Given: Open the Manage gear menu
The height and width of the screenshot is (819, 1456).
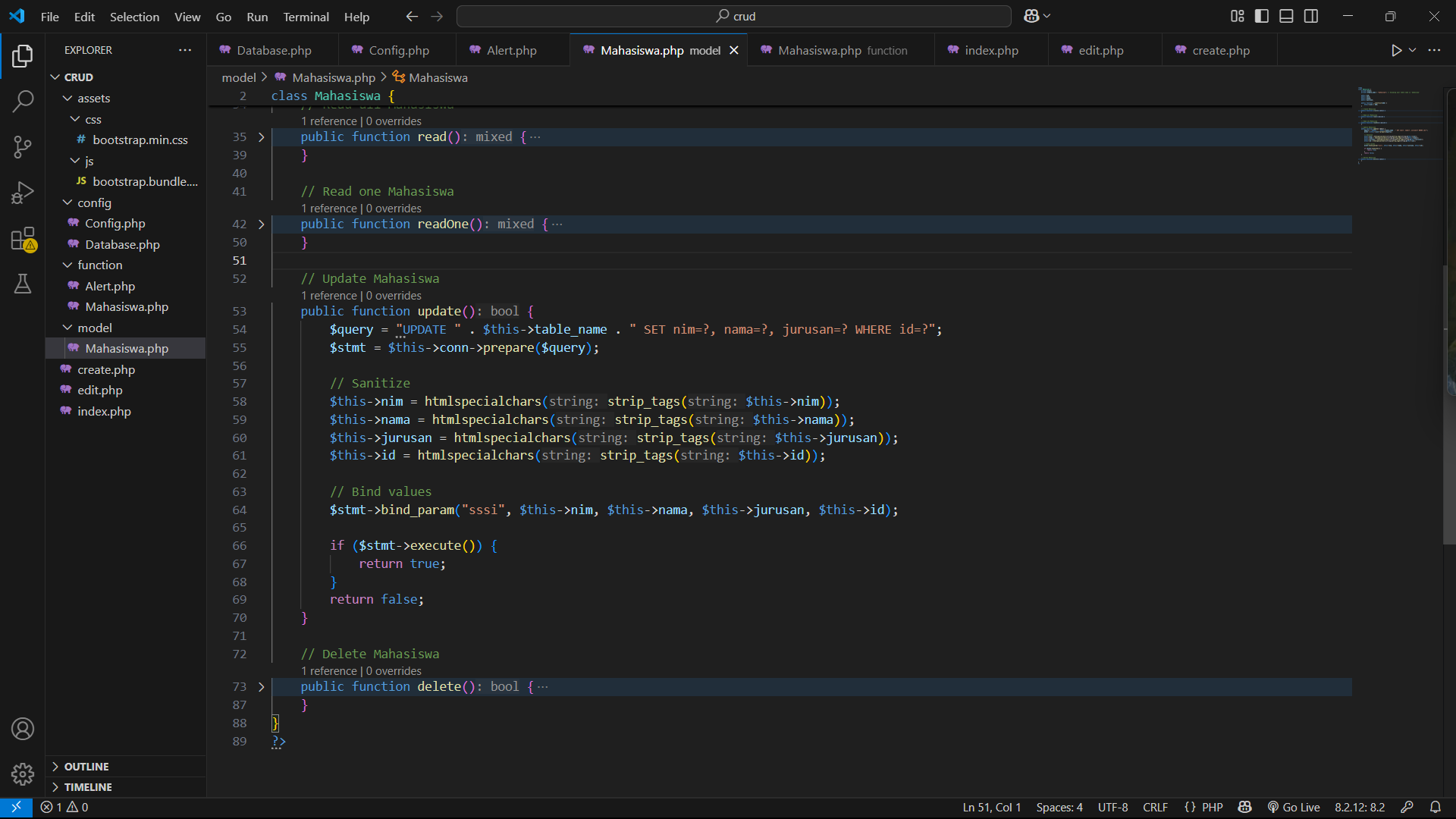Looking at the screenshot, I should click(23, 773).
